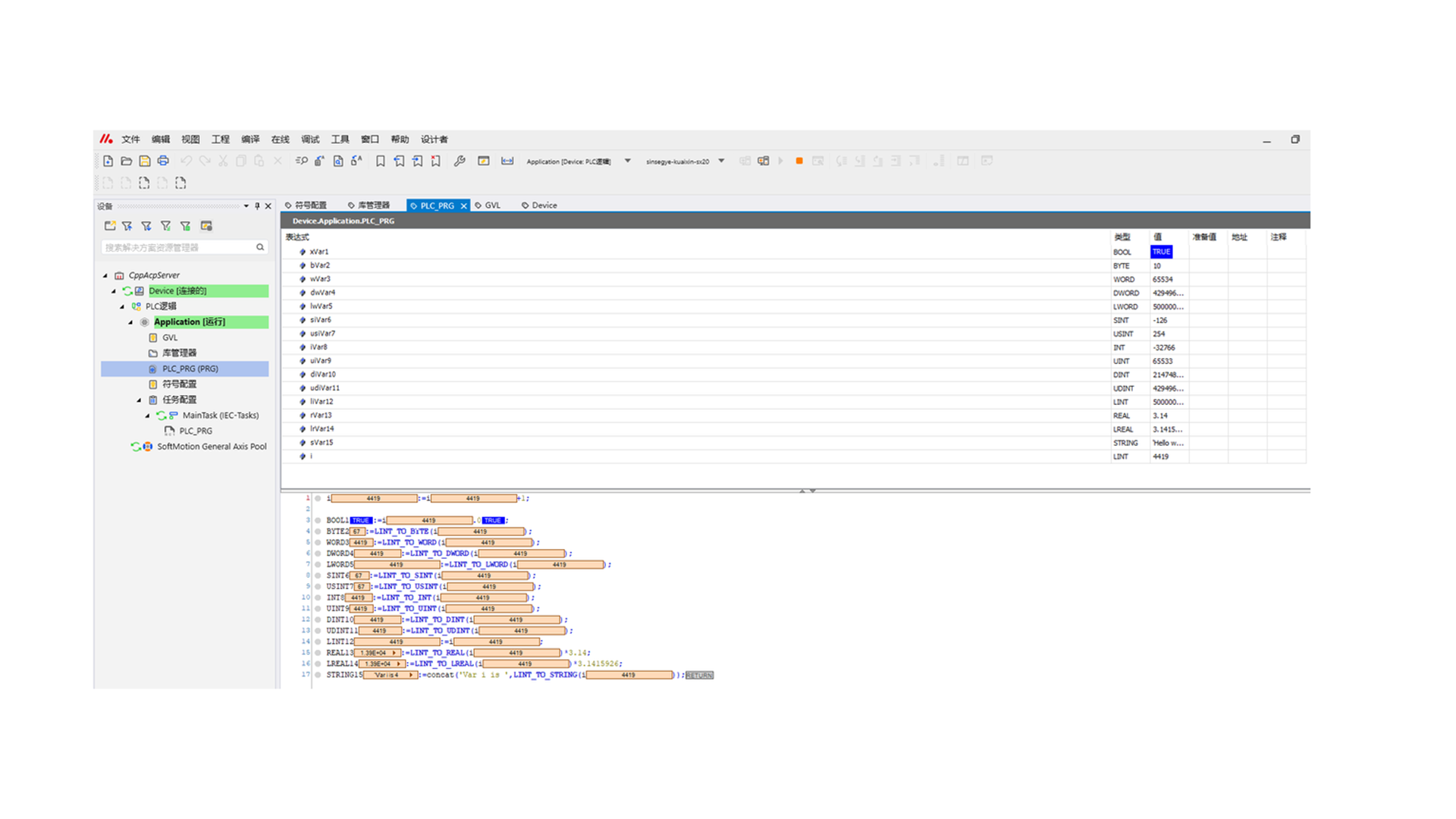Click the orange Stop application icon
Viewport: 1456px width, 819px height.
pos(799,161)
